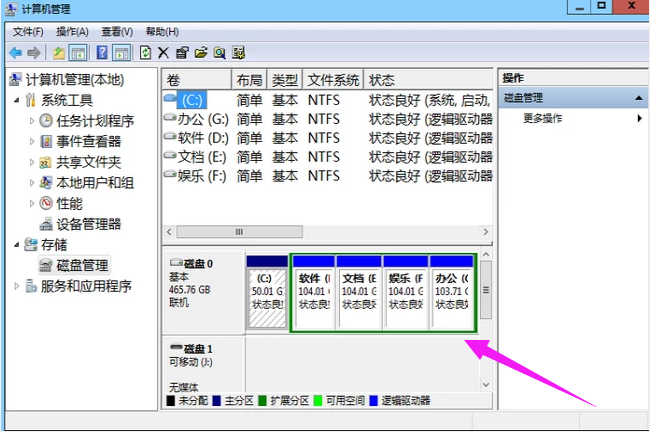Click the Back arrow toolbar icon
The image size is (651, 436).
[15, 52]
